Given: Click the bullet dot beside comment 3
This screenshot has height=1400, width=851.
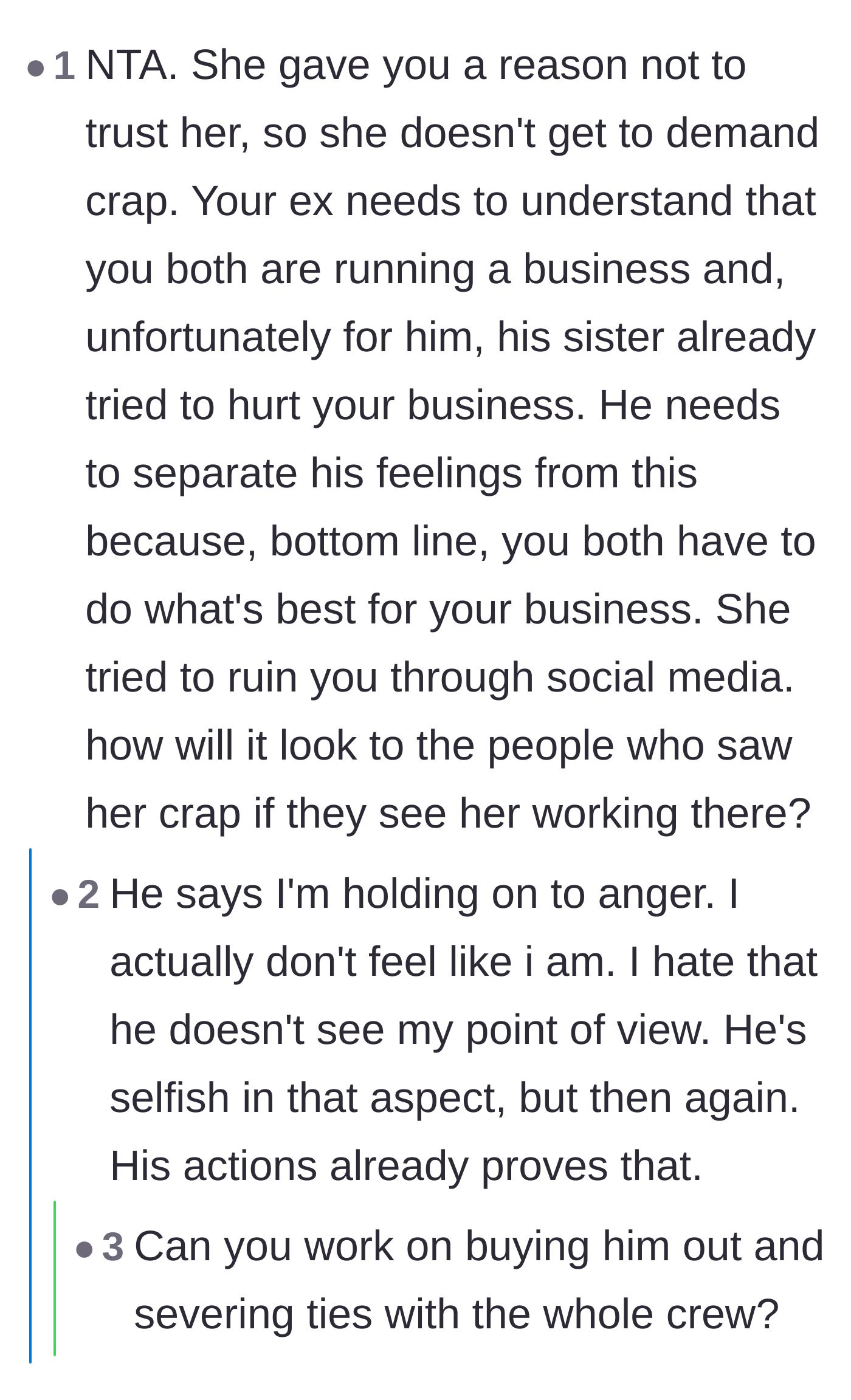Looking at the screenshot, I should coord(84,1250).
